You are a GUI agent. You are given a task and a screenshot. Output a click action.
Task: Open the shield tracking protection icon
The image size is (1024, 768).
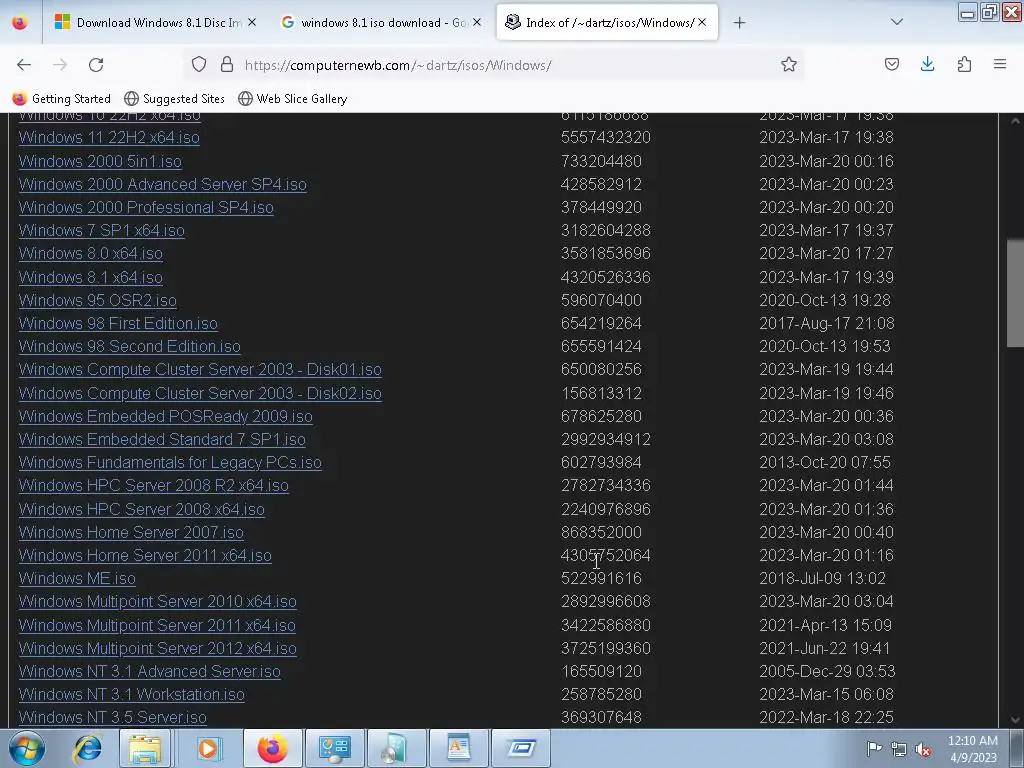click(199, 65)
